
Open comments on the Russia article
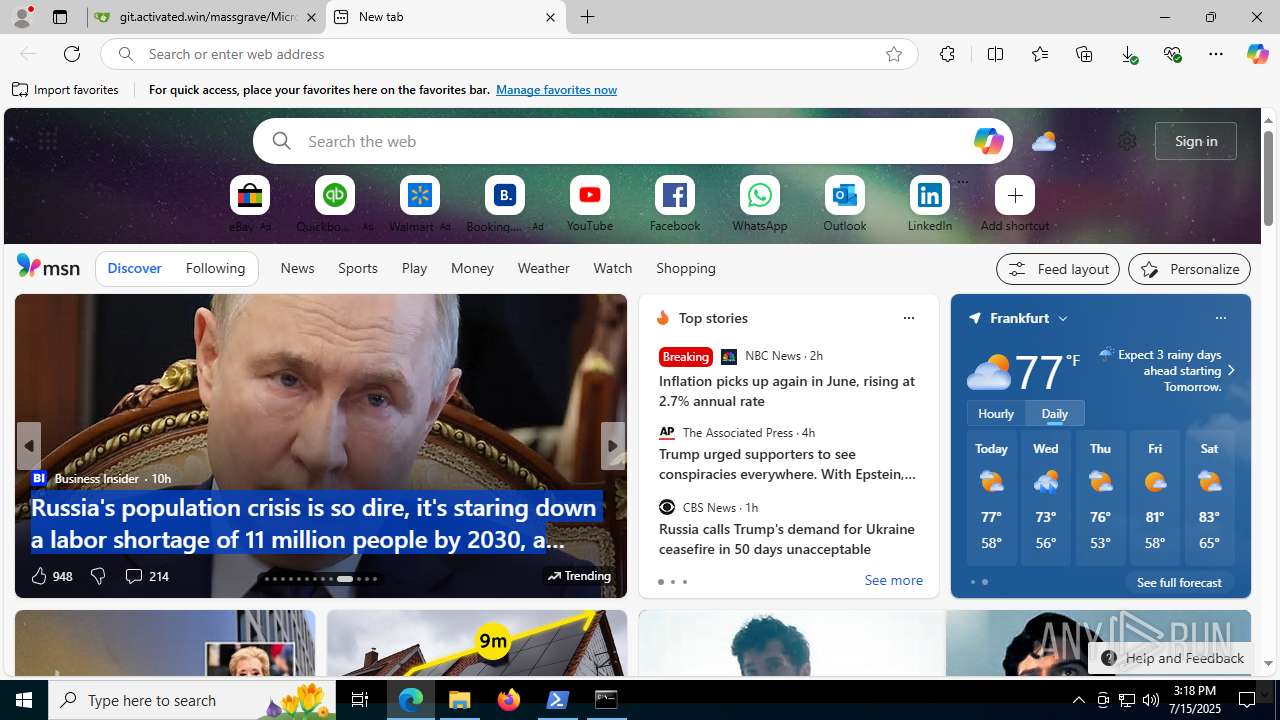pyautogui.click(x=146, y=576)
